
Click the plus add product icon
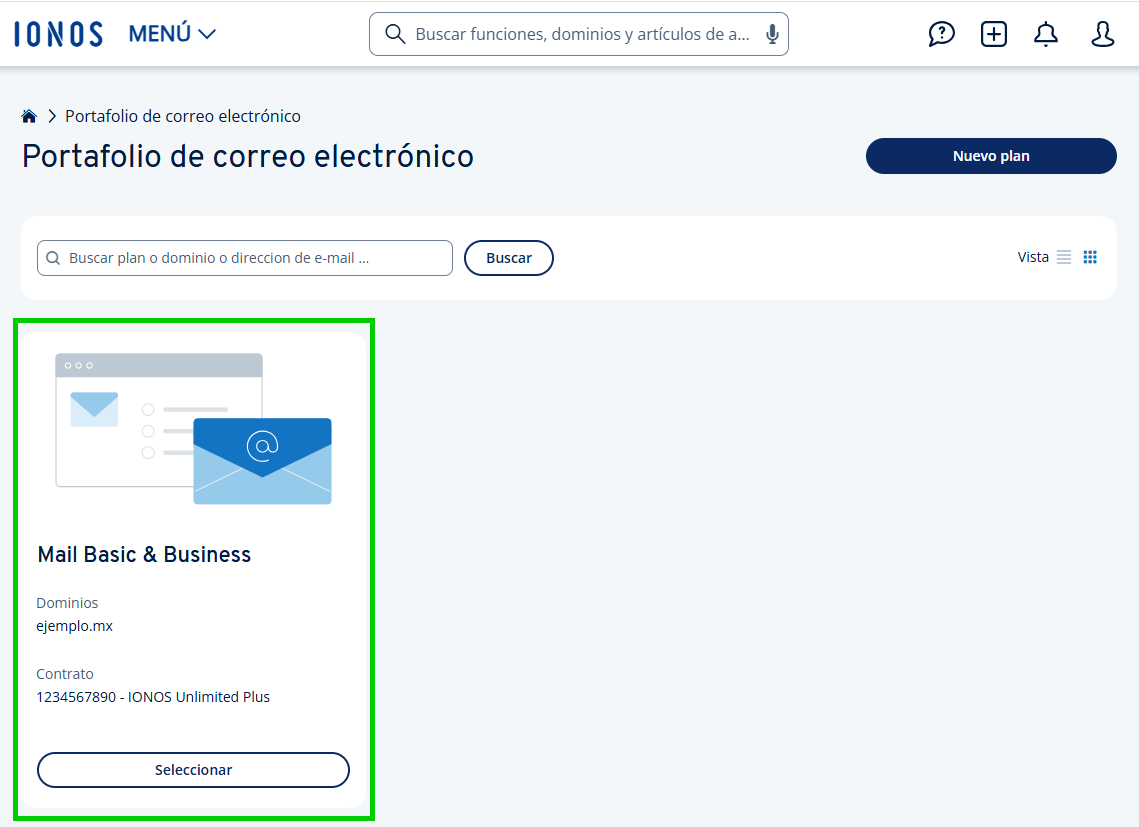coord(994,34)
